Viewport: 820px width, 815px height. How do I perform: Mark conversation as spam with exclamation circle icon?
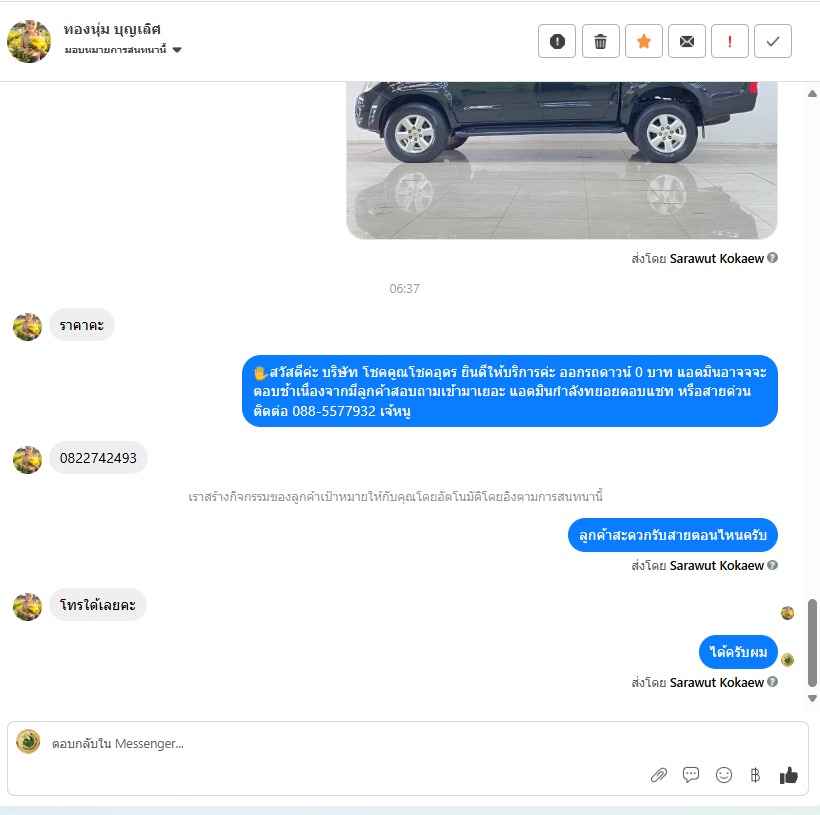point(557,41)
